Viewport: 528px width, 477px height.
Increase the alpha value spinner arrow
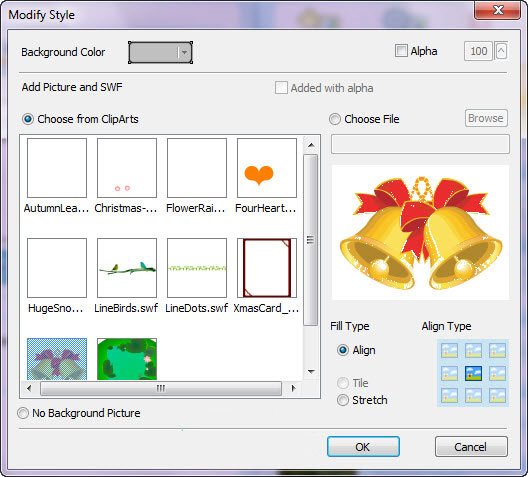pos(501,51)
